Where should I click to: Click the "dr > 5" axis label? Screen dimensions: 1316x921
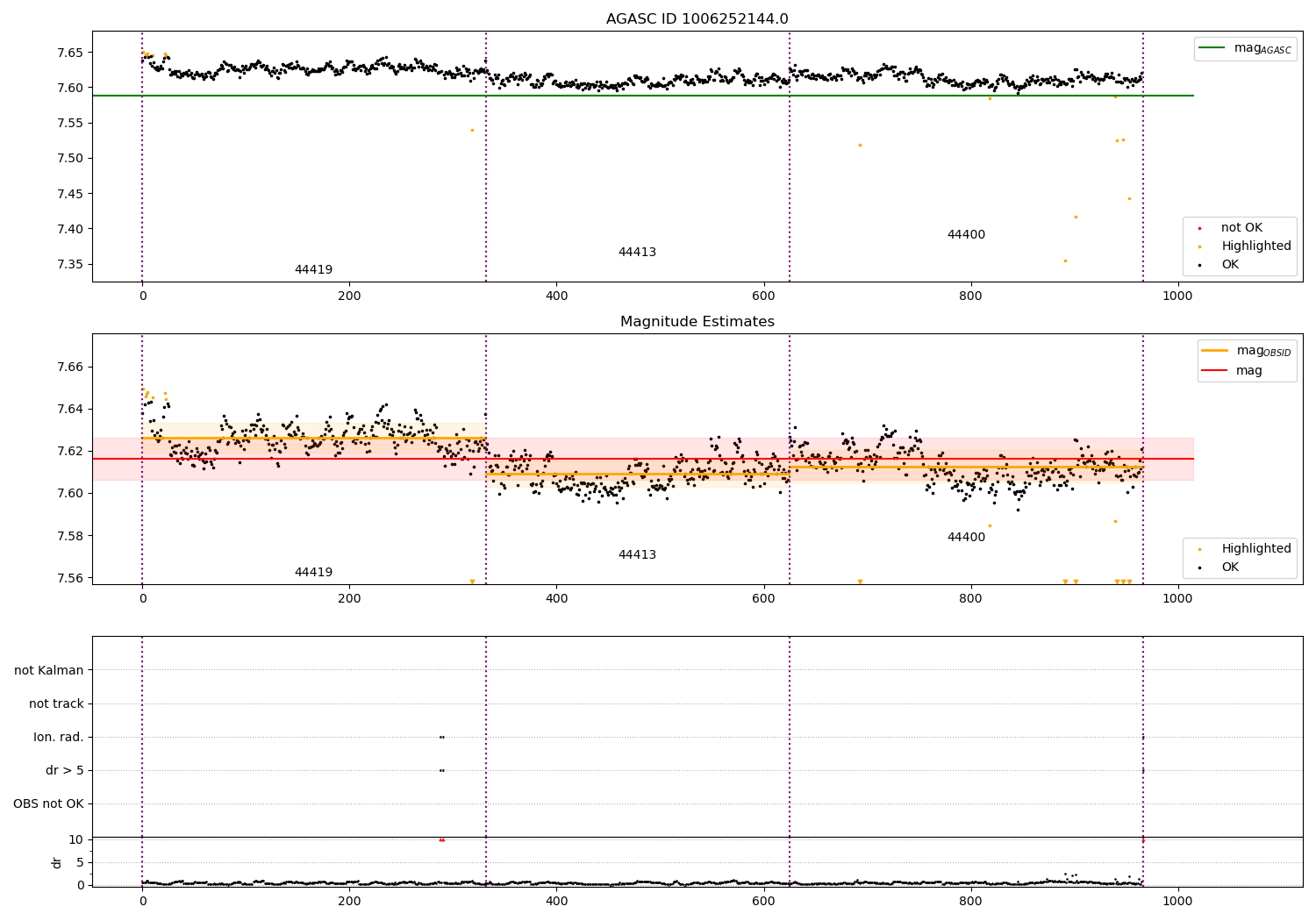(x=65, y=771)
